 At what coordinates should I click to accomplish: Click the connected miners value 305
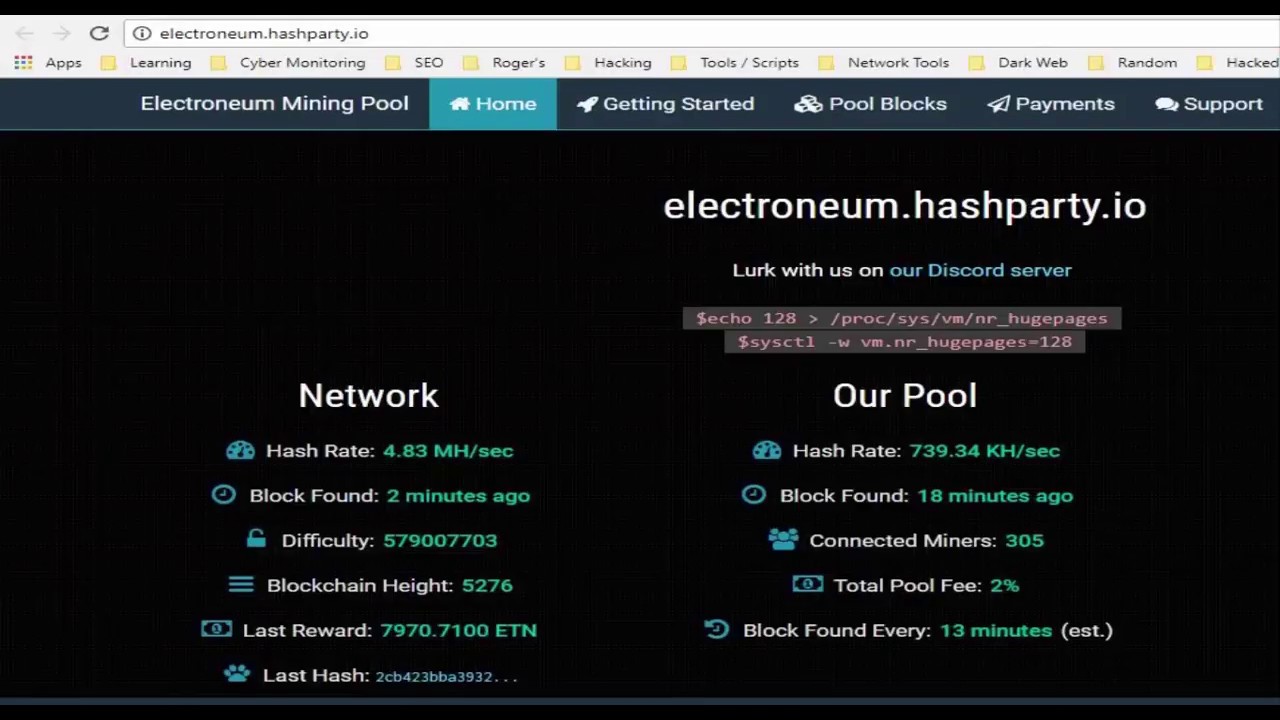coord(1024,540)
